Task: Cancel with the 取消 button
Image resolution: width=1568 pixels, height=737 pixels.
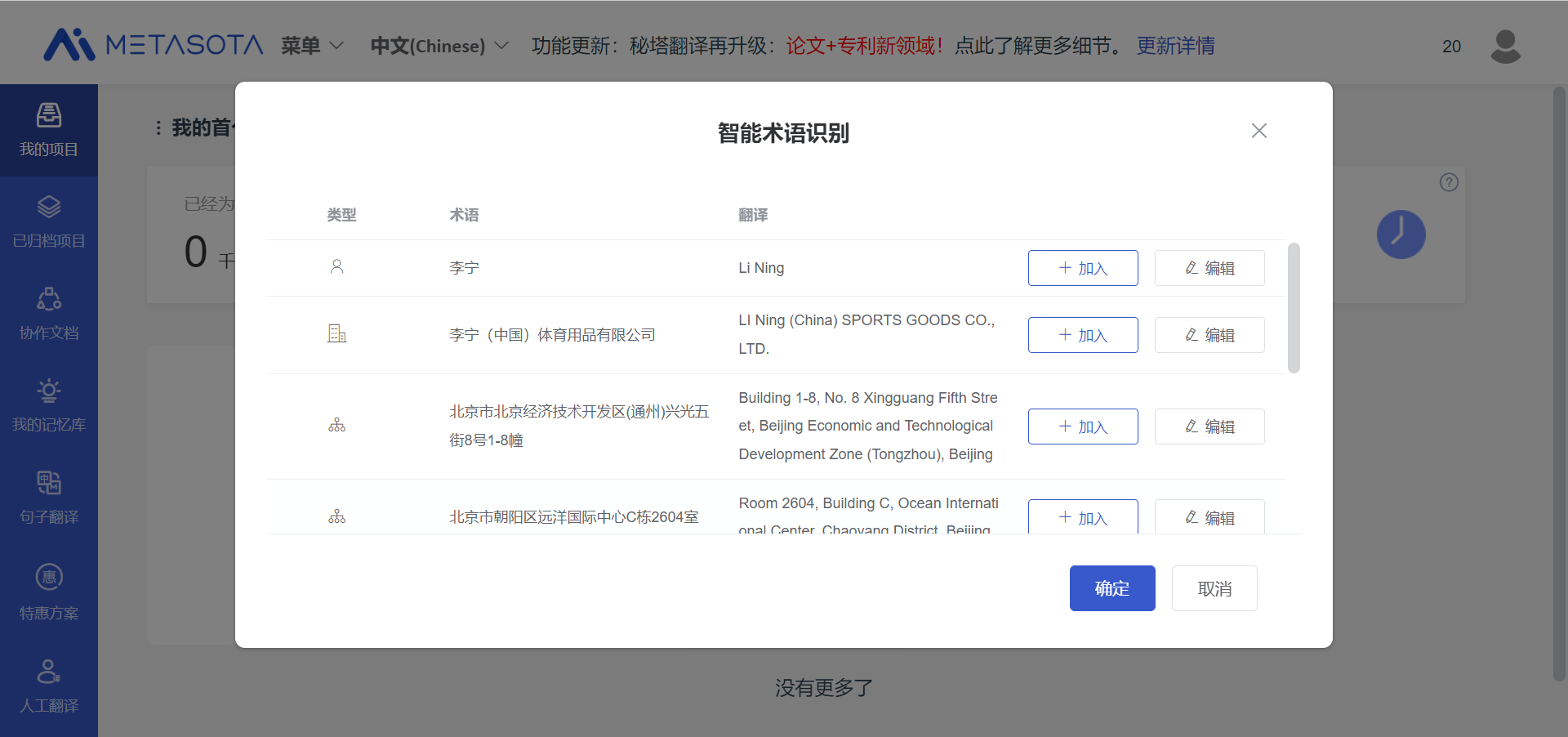Action: 1214,588
